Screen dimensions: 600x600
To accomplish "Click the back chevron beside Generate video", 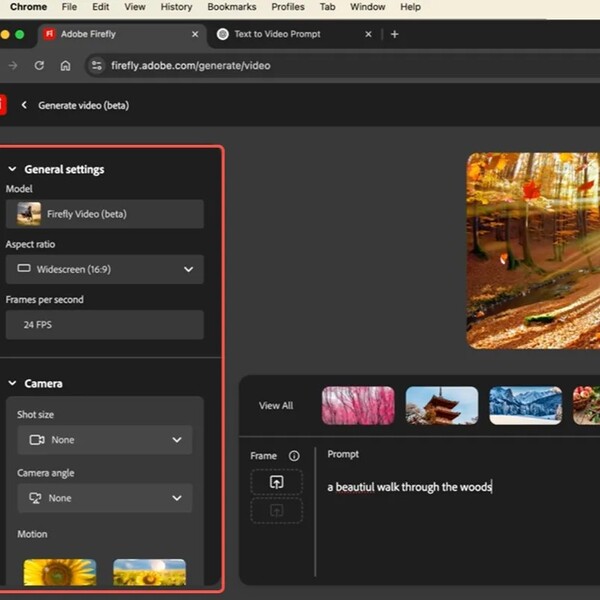I will (24, 105).
